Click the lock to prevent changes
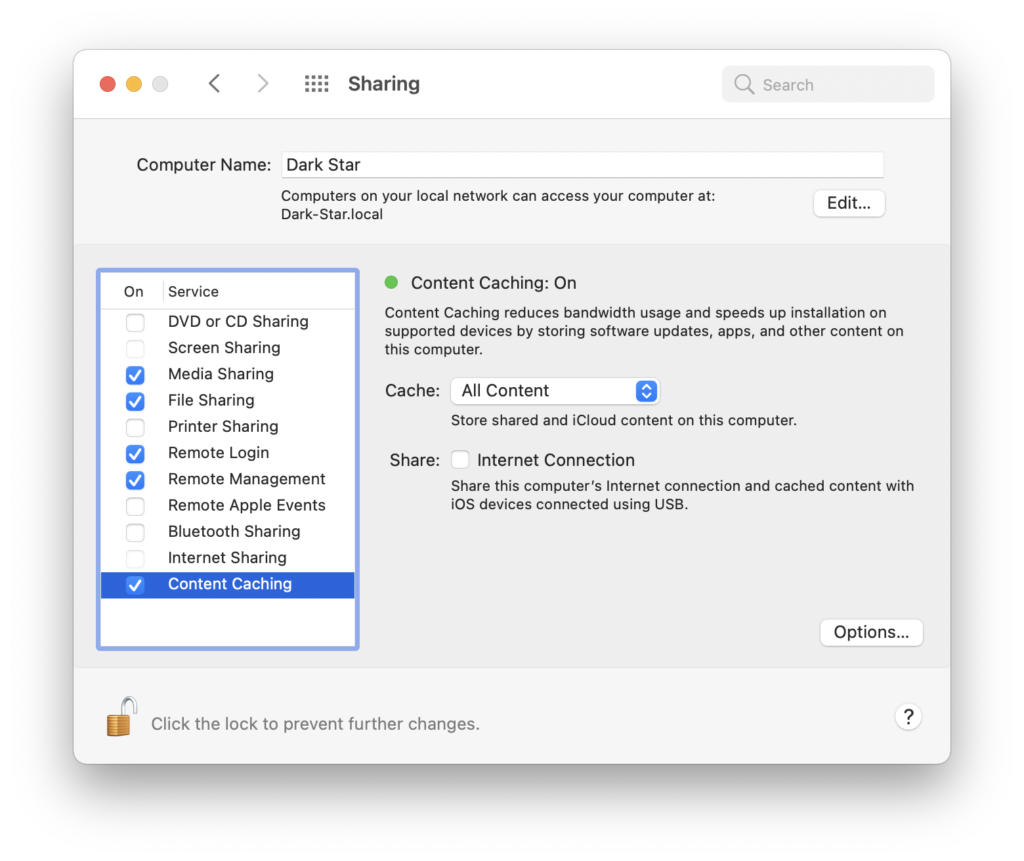 point(122,717)
